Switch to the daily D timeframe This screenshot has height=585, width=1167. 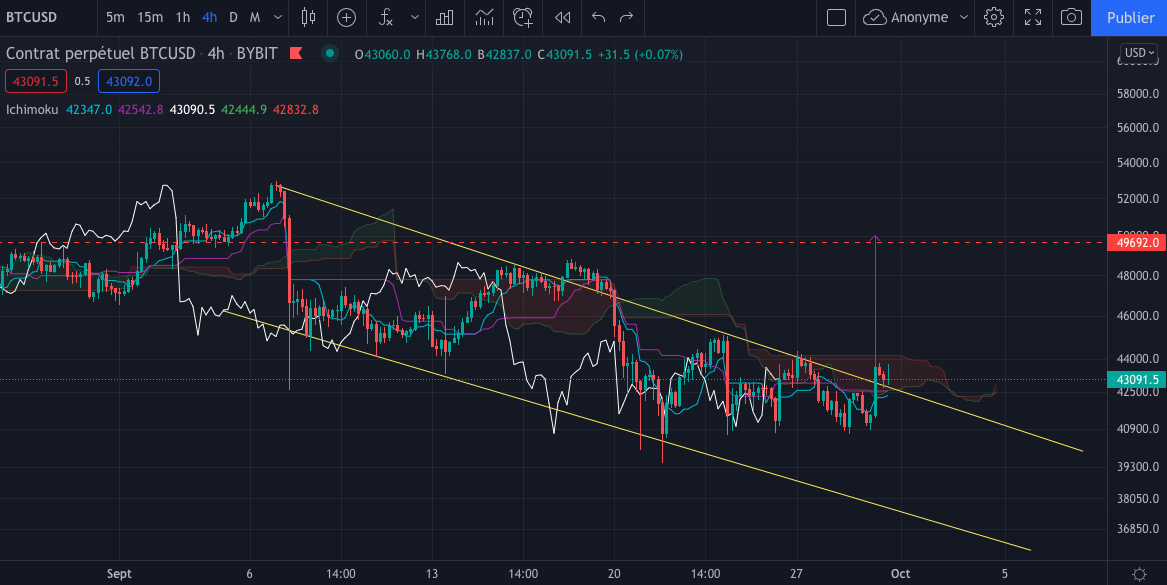click(x=232, y=17)
